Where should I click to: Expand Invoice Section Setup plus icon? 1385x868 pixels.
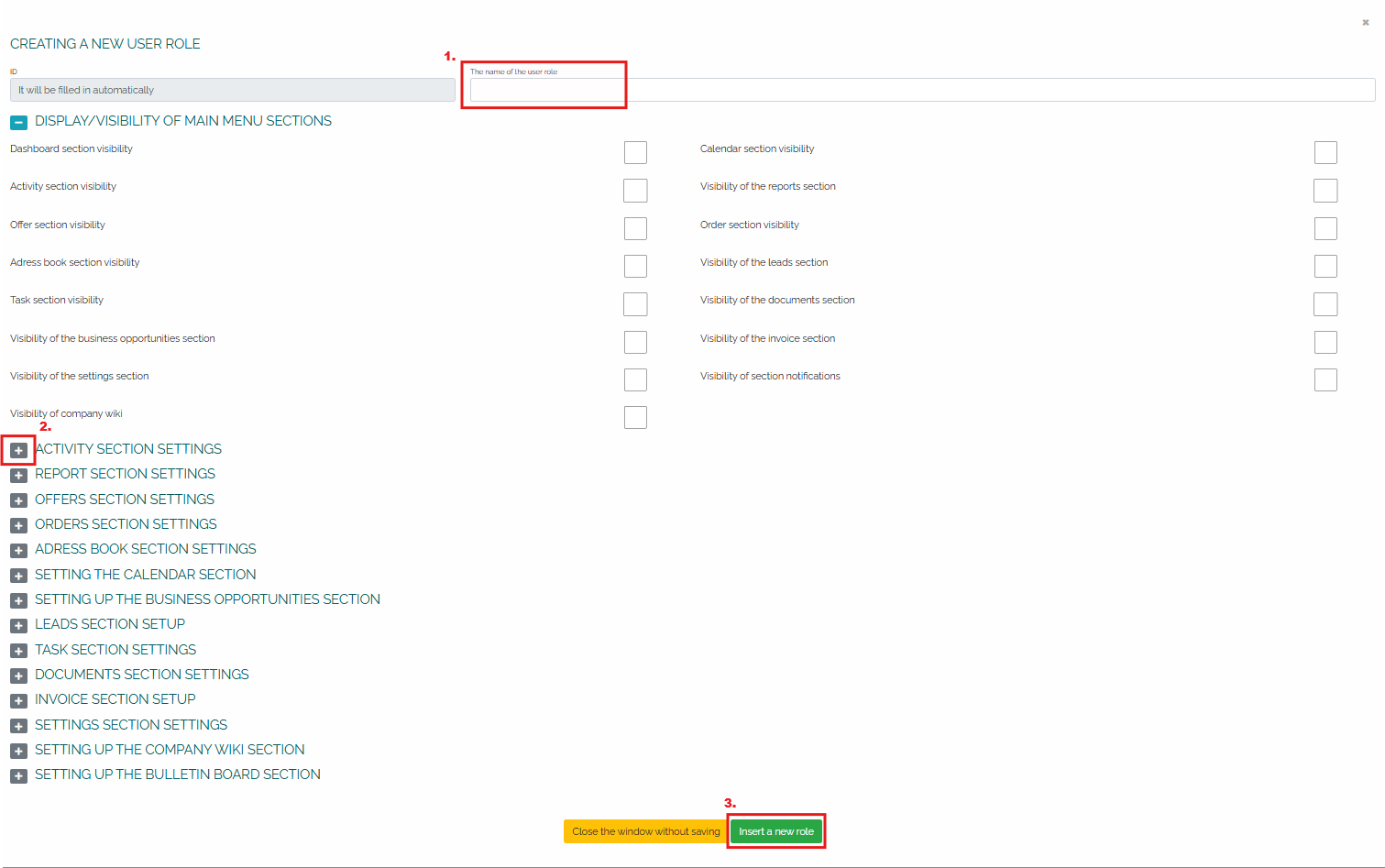pos(18,700)
